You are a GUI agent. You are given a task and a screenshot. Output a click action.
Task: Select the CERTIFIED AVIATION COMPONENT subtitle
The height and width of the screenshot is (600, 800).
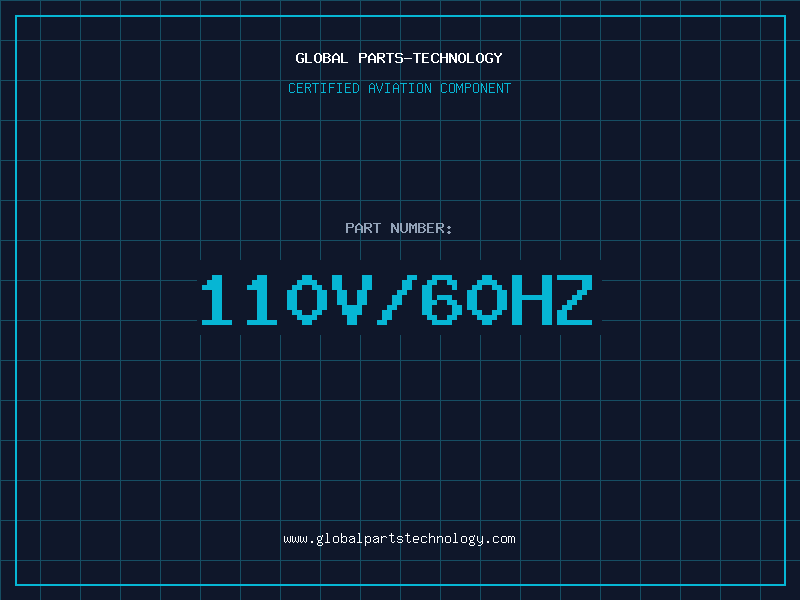click(399, 88)
